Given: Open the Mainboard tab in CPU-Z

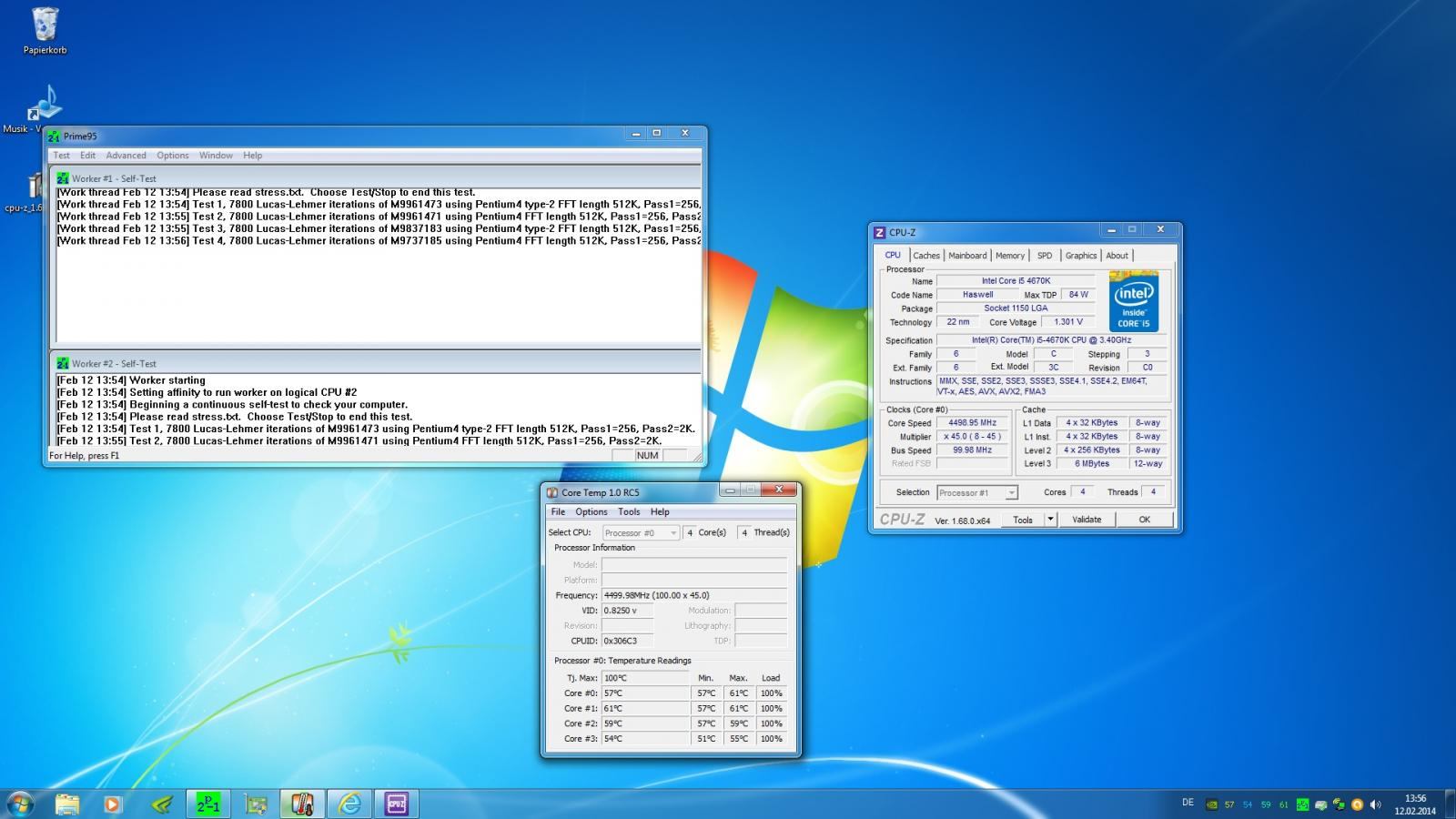Looking at the screenshot, I should point(966,256).
